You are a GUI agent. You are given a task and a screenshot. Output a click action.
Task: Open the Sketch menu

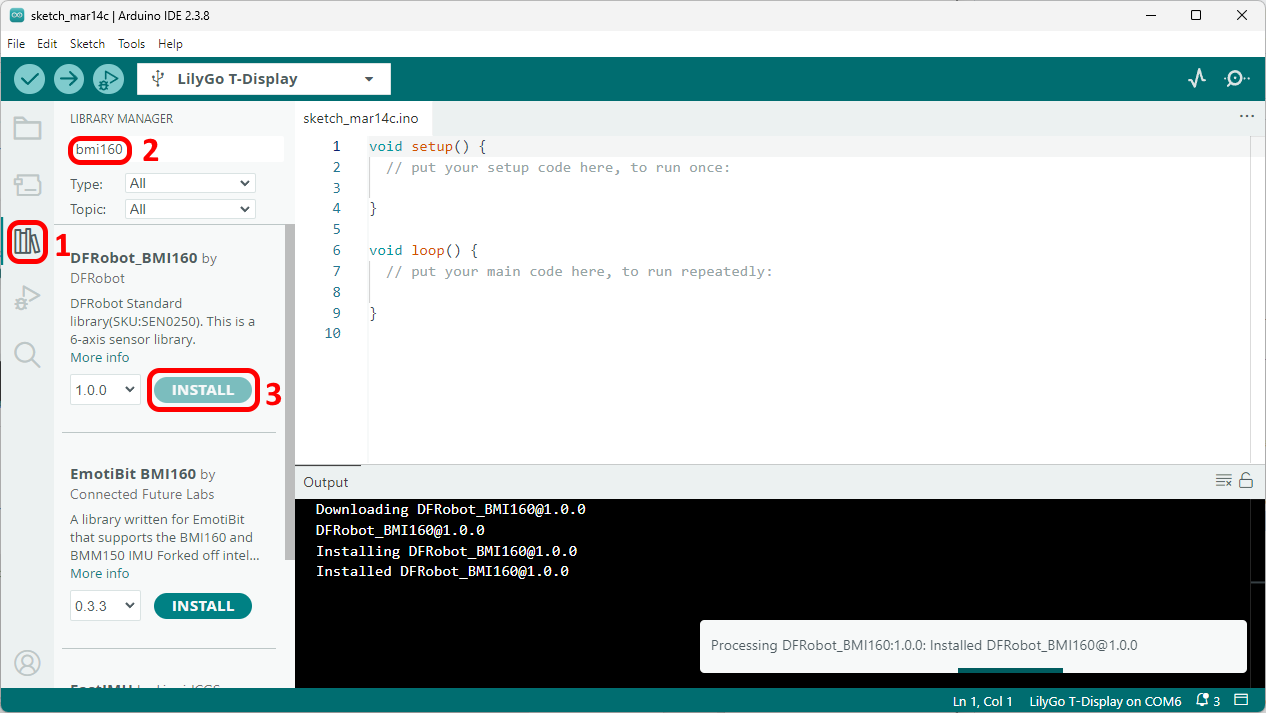[87, 44]
